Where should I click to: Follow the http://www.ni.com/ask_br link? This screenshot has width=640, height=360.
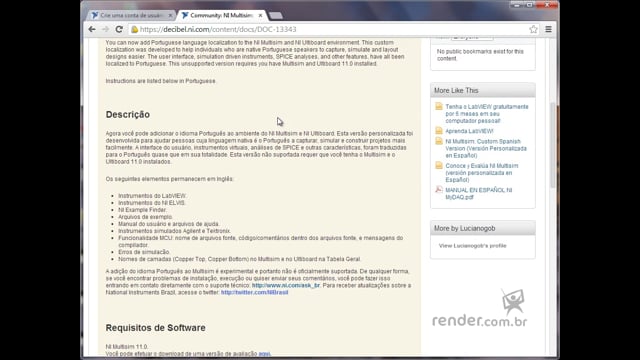pyautogui.click(x=286, y=285)
